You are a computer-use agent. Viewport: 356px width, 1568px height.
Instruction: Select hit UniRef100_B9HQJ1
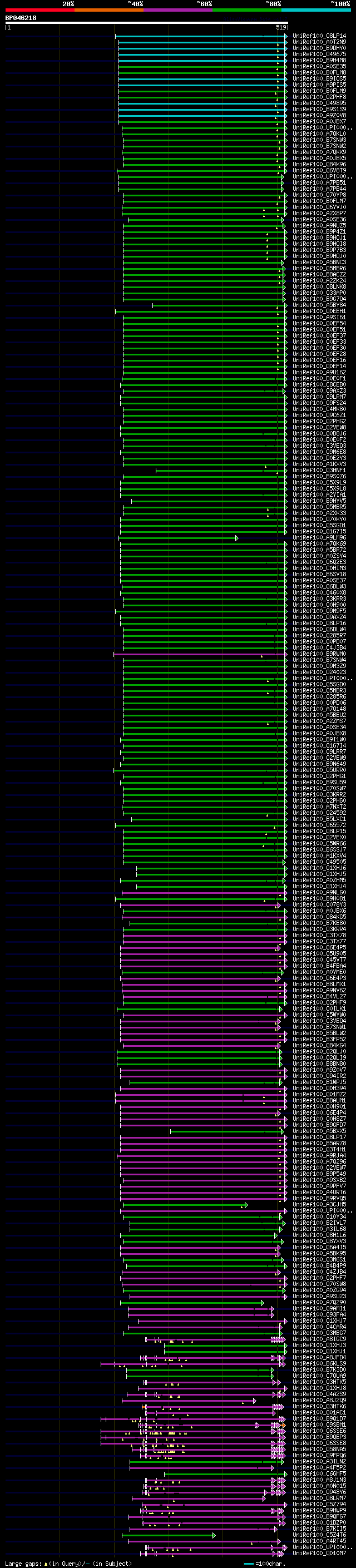click(319, 238)
